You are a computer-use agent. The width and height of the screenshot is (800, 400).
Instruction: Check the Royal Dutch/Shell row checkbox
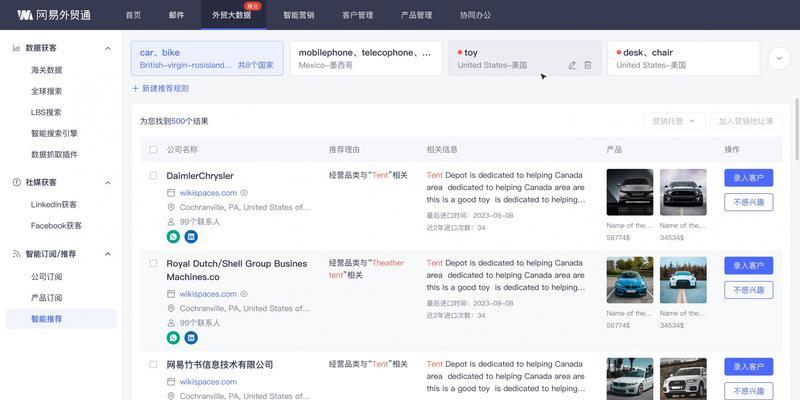coord(153,263)
